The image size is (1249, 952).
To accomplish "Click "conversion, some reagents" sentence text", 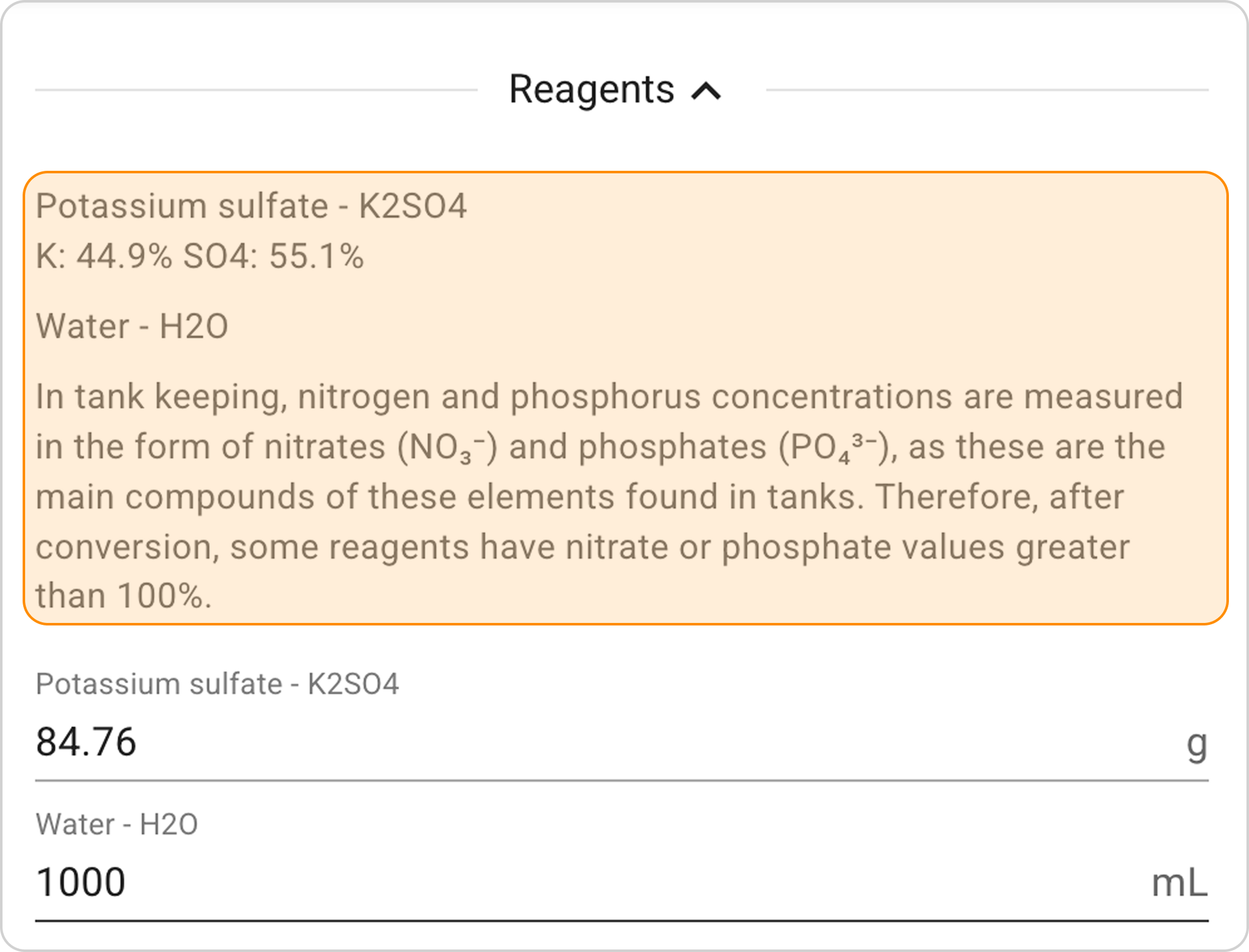I will point(251,546).
